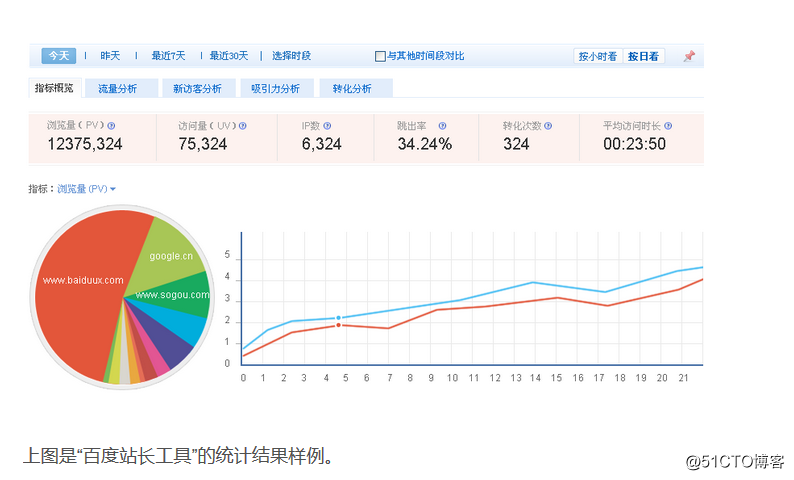Open the 新访客分析 tab

(198, 88)
